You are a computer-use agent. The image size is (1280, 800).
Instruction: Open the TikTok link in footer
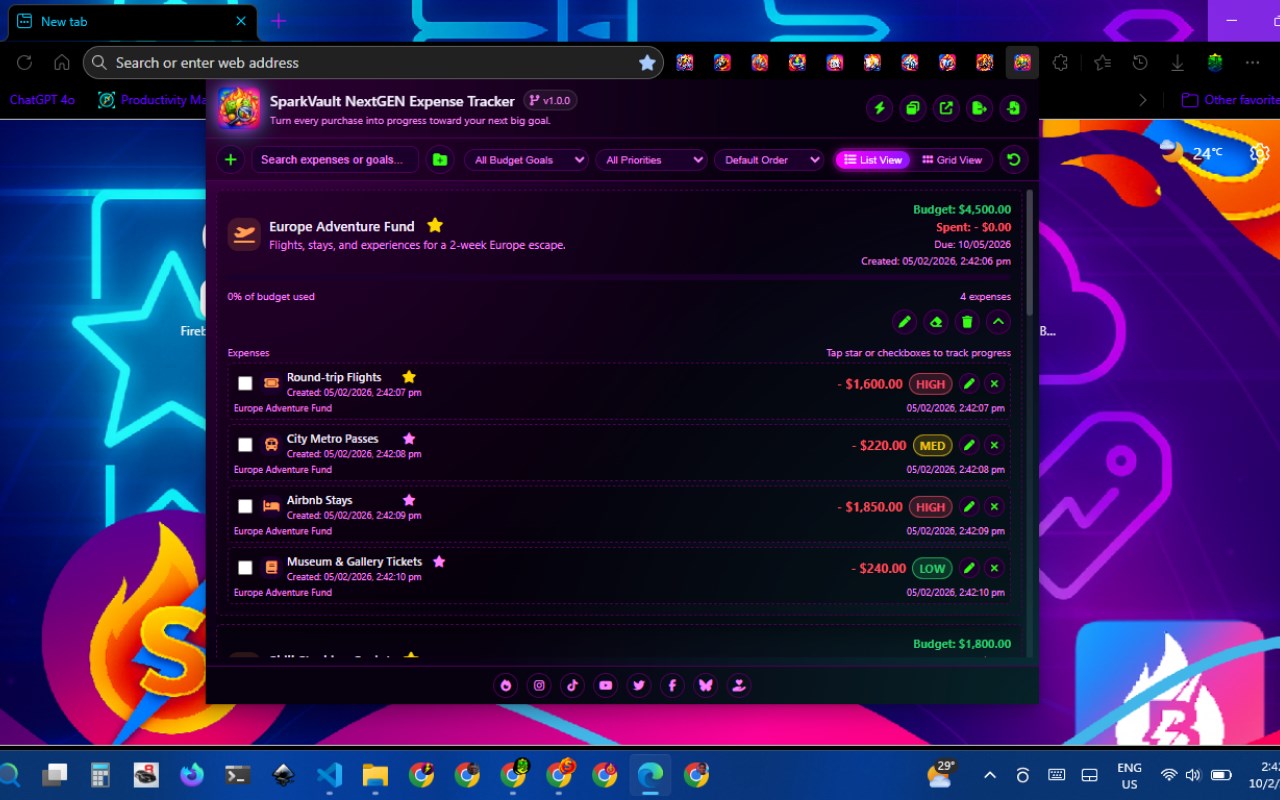[x=572, y=685]
